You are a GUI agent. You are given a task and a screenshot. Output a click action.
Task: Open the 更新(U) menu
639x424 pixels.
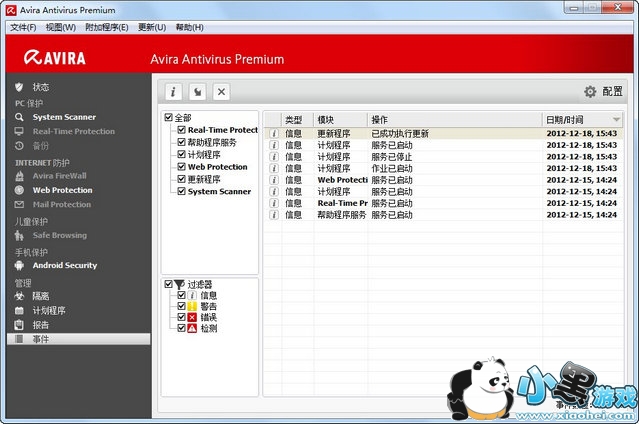pyautogui.click(x=152, y=27)
